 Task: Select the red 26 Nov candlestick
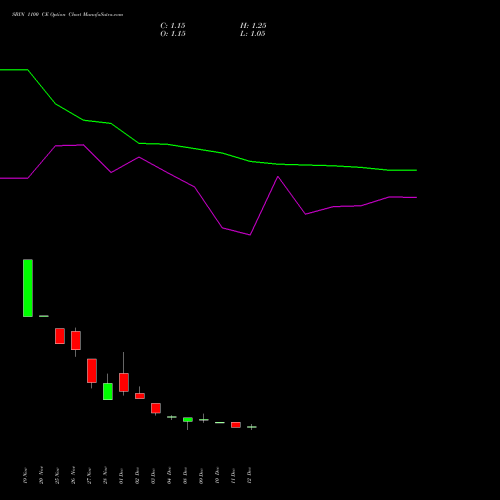[76, 341]
